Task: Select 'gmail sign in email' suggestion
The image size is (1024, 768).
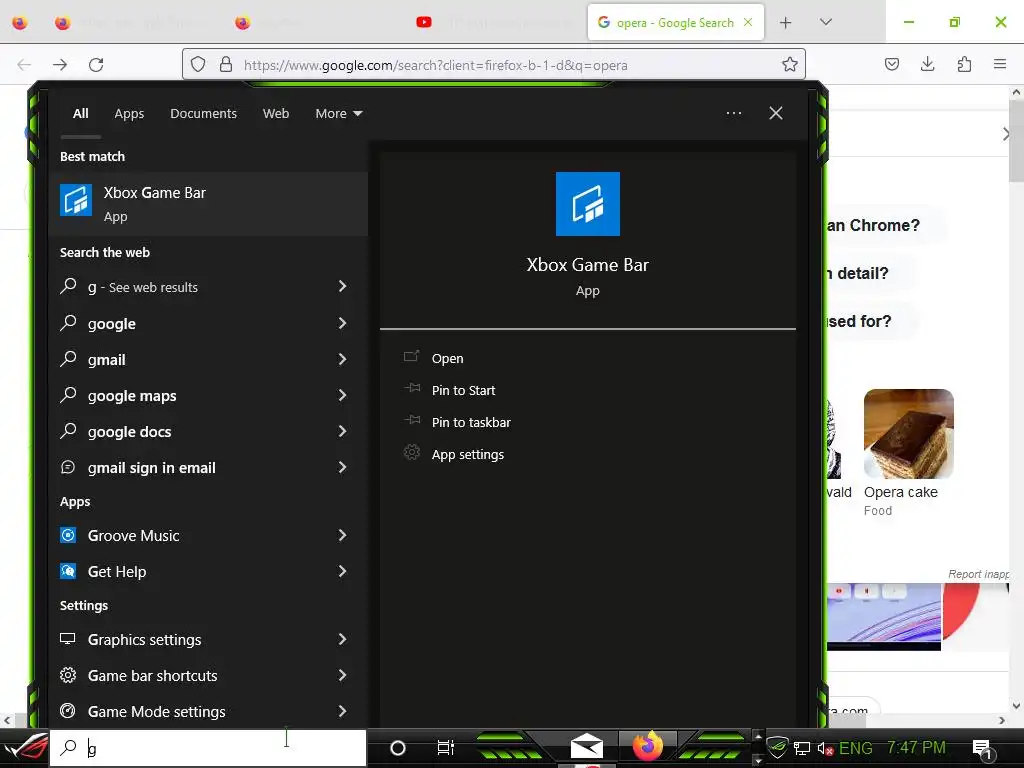Action: (x=152, y=468)
